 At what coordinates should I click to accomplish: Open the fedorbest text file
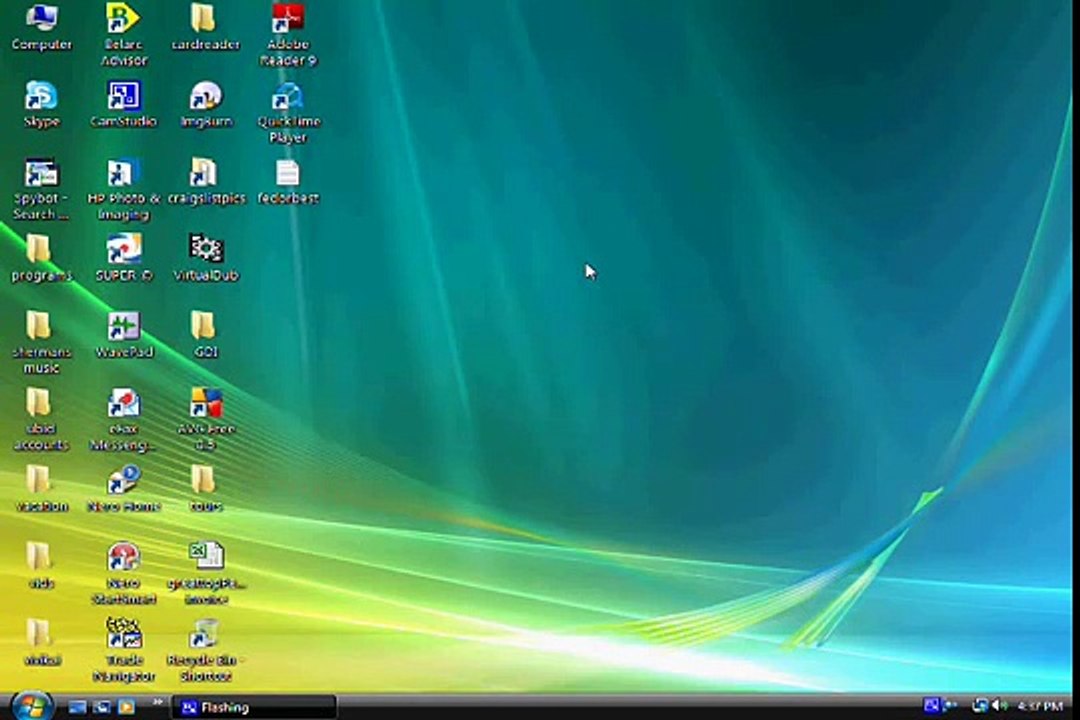click(288, 182)
